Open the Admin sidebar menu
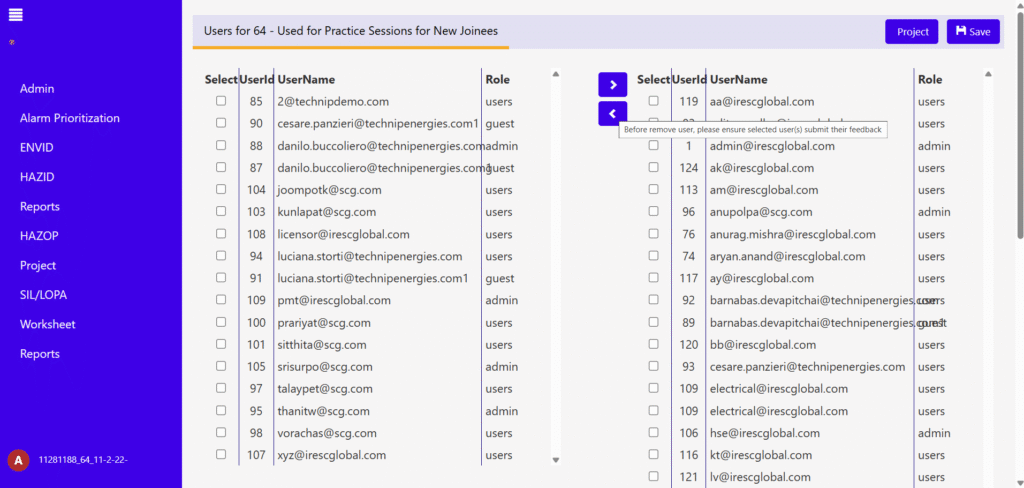Viewport: 1024px width, 488px height. coord(37,89)
